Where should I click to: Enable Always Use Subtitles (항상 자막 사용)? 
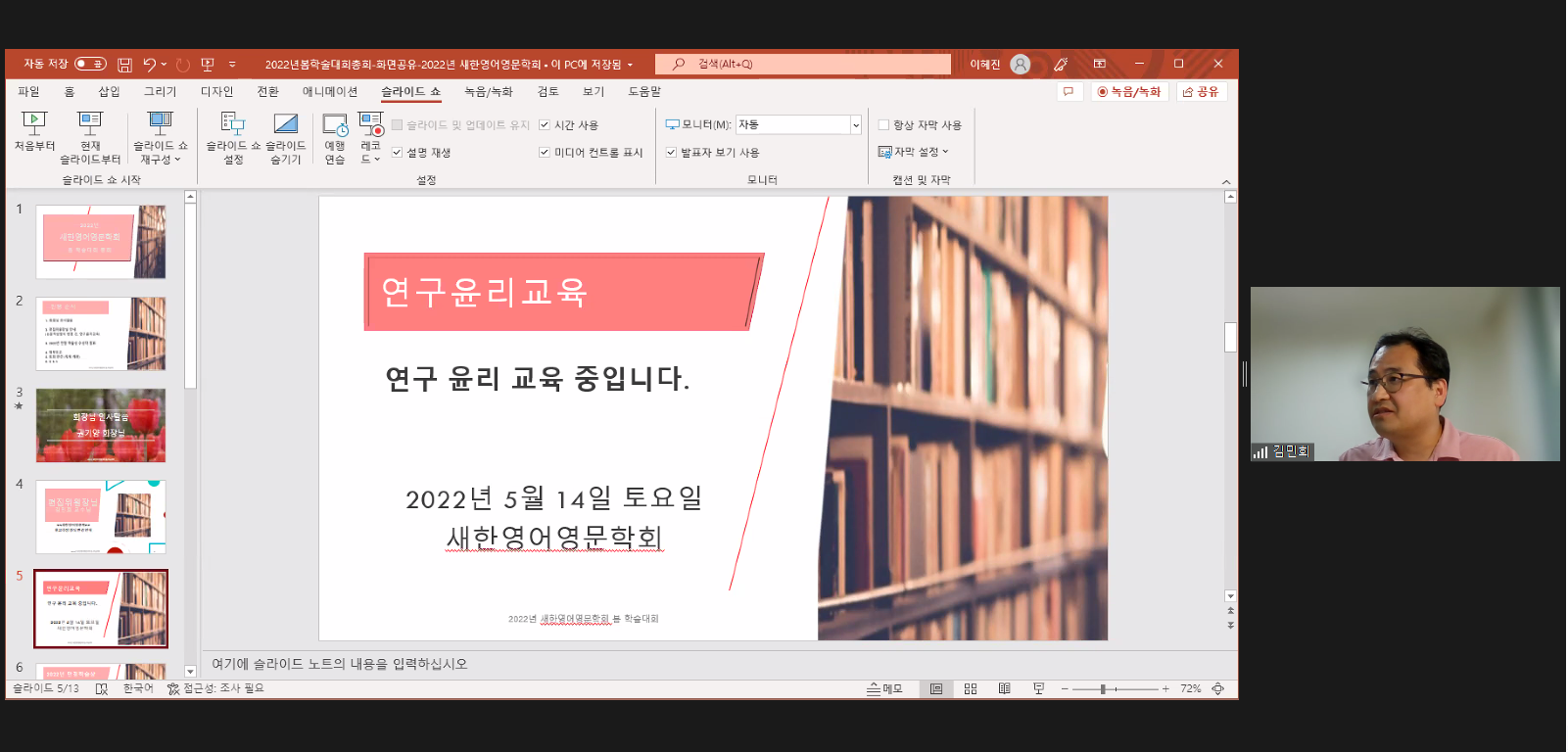click(x=883, y=125)
